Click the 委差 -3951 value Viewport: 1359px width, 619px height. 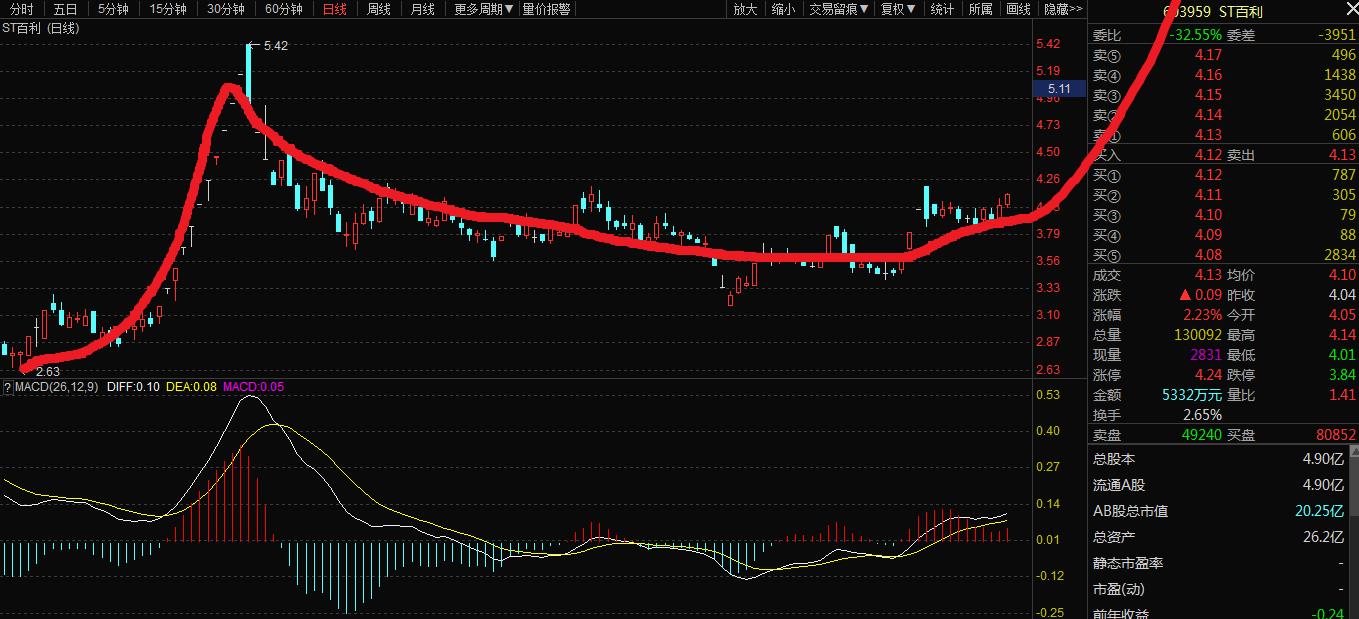[x=1337, y=34]
